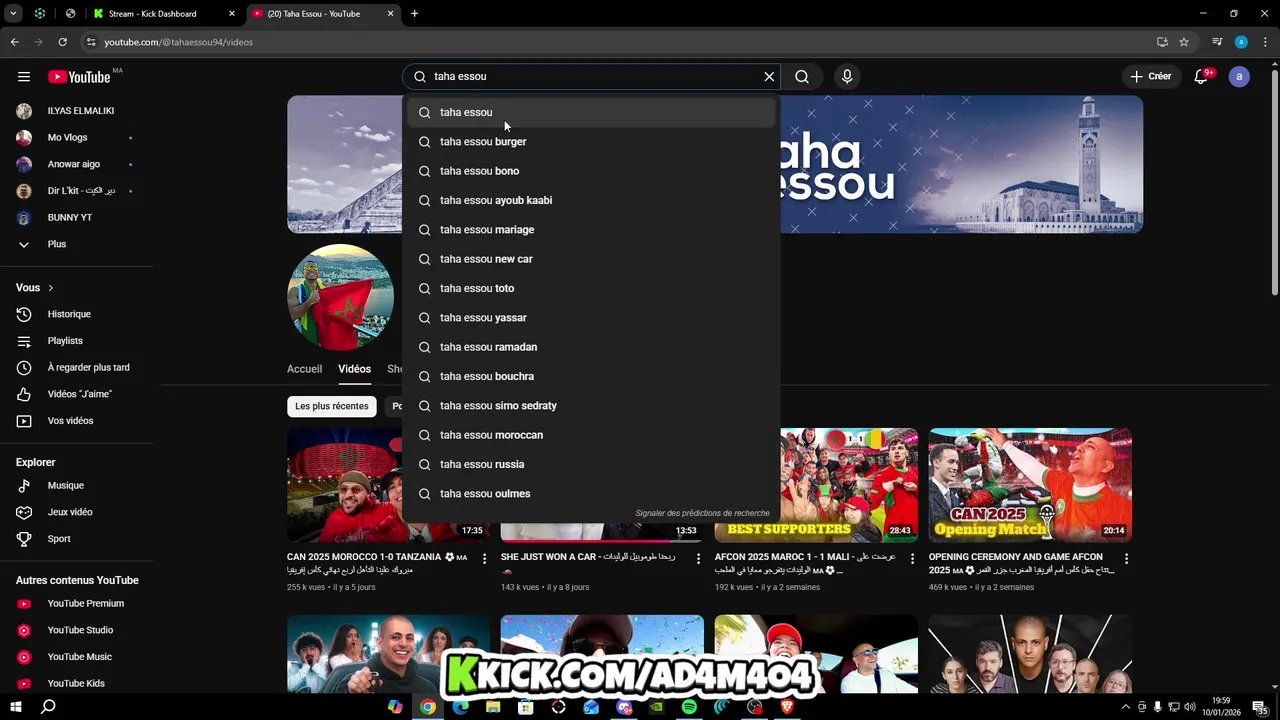Open a new browser tab

(x=414, y=14)
